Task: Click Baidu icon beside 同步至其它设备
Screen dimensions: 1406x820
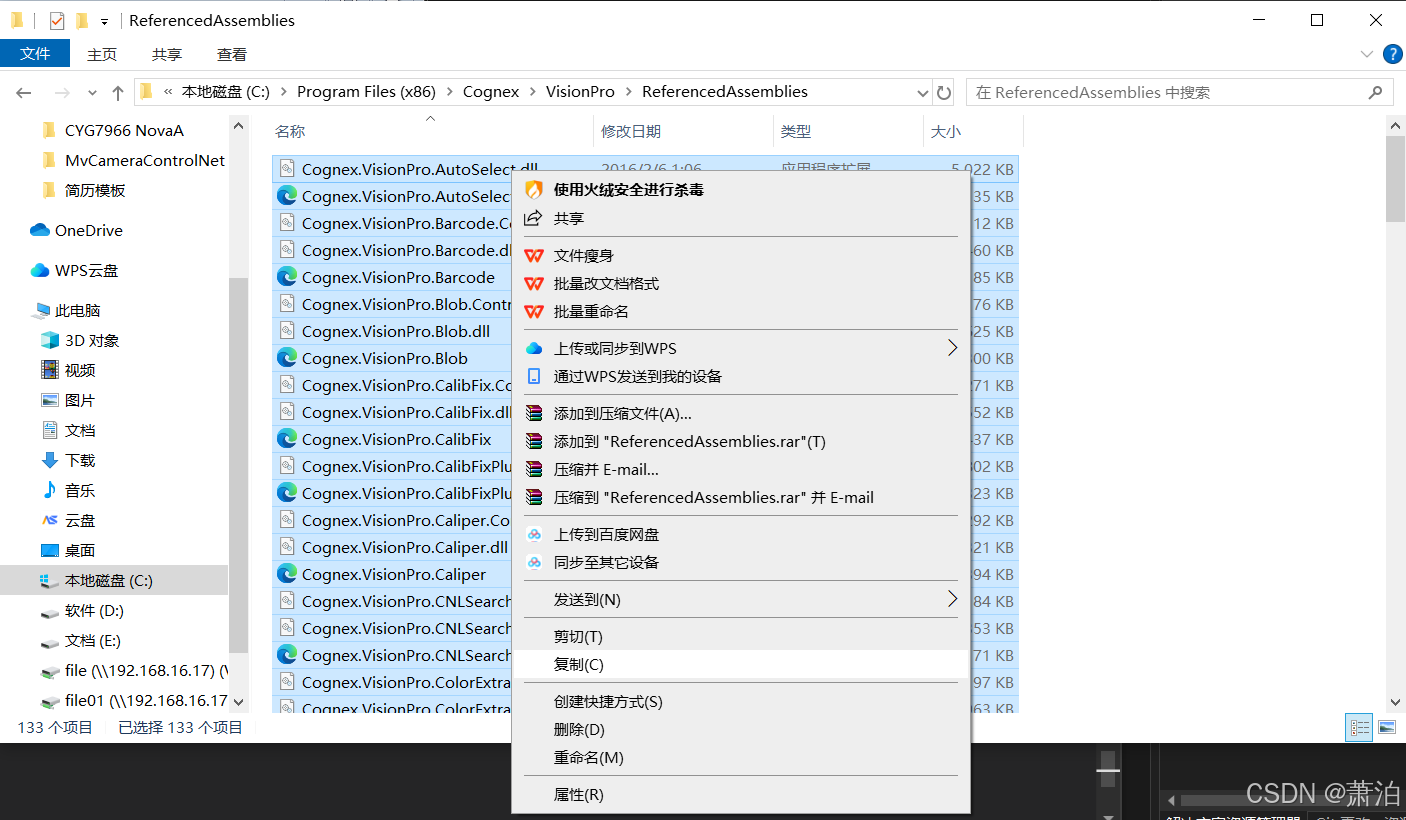Action: point(534,563)
